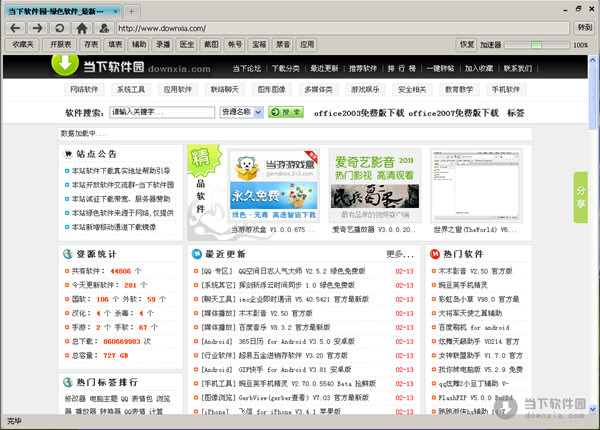Click the 热门标签排行 globe icon
The width and height of the screenshot is (600, 430).
click(x=68, y=382)
